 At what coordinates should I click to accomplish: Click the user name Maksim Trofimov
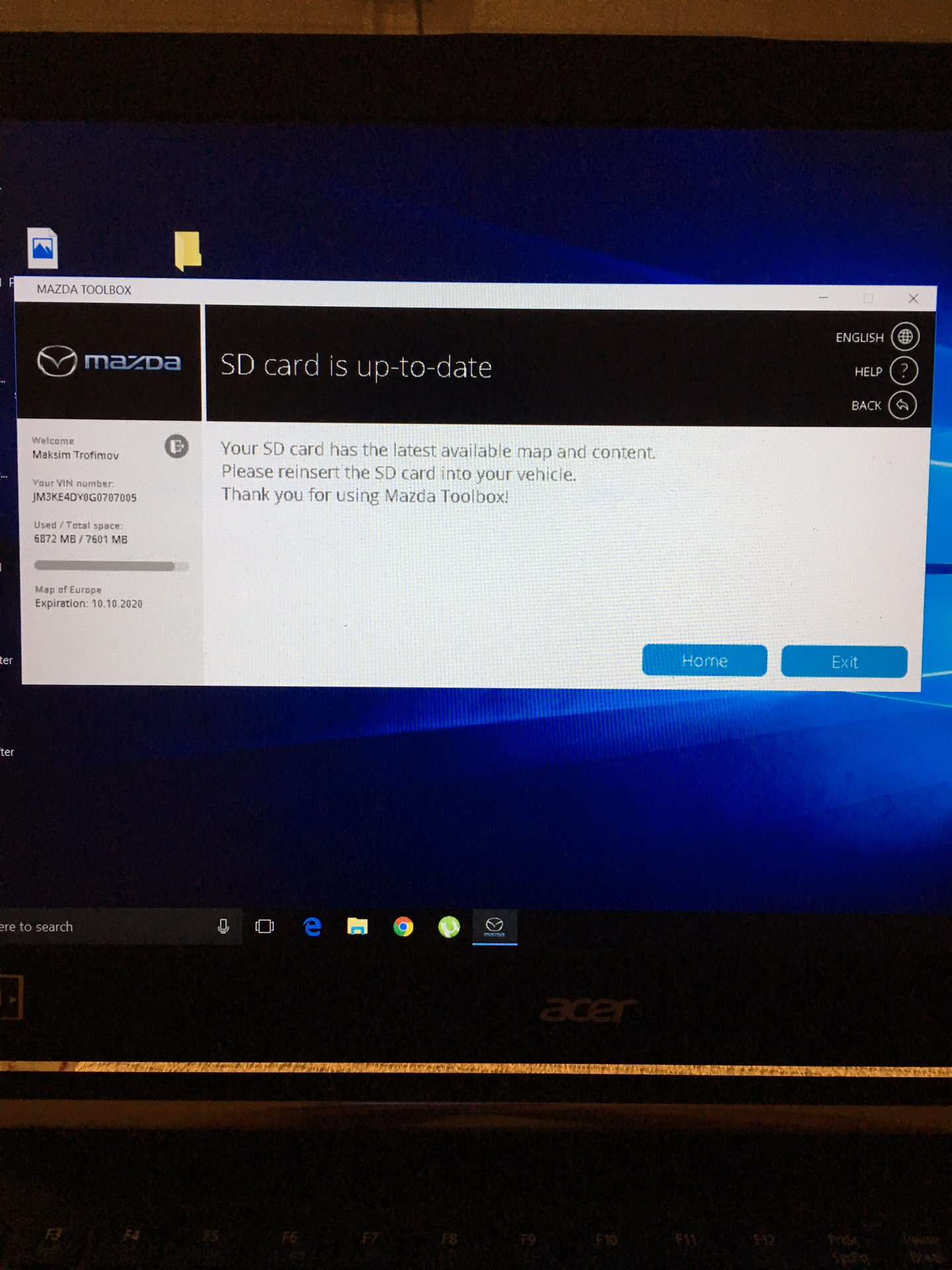click(75, 455)
